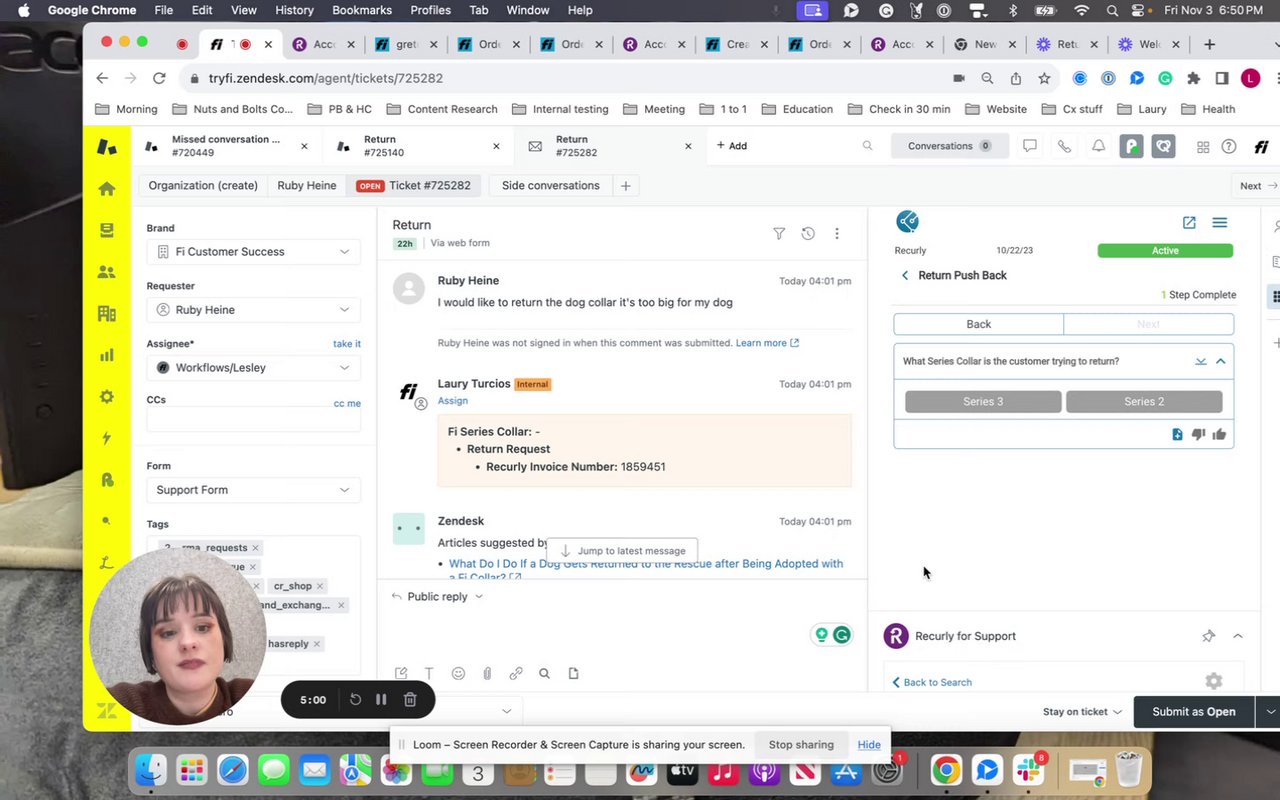Toggle text formatting options
The image size is (1280, 800).
[x=429, y=674]
